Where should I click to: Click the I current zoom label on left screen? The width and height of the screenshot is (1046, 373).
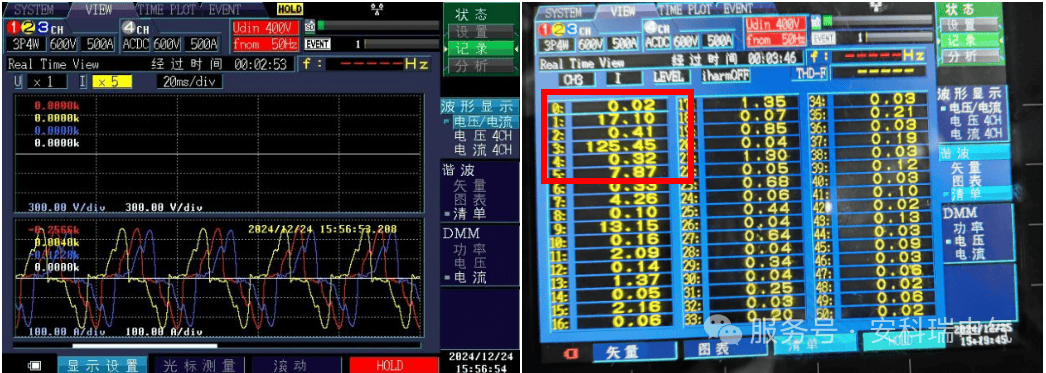click(83, 82)
